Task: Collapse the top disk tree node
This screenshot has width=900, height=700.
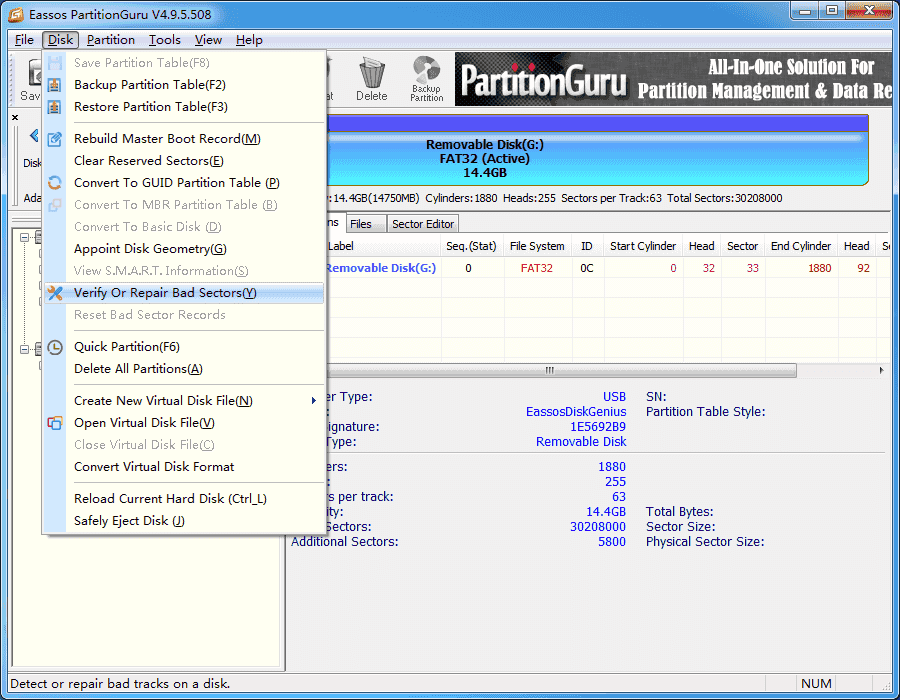Action: pyautogui.click(x=25, y=237)
